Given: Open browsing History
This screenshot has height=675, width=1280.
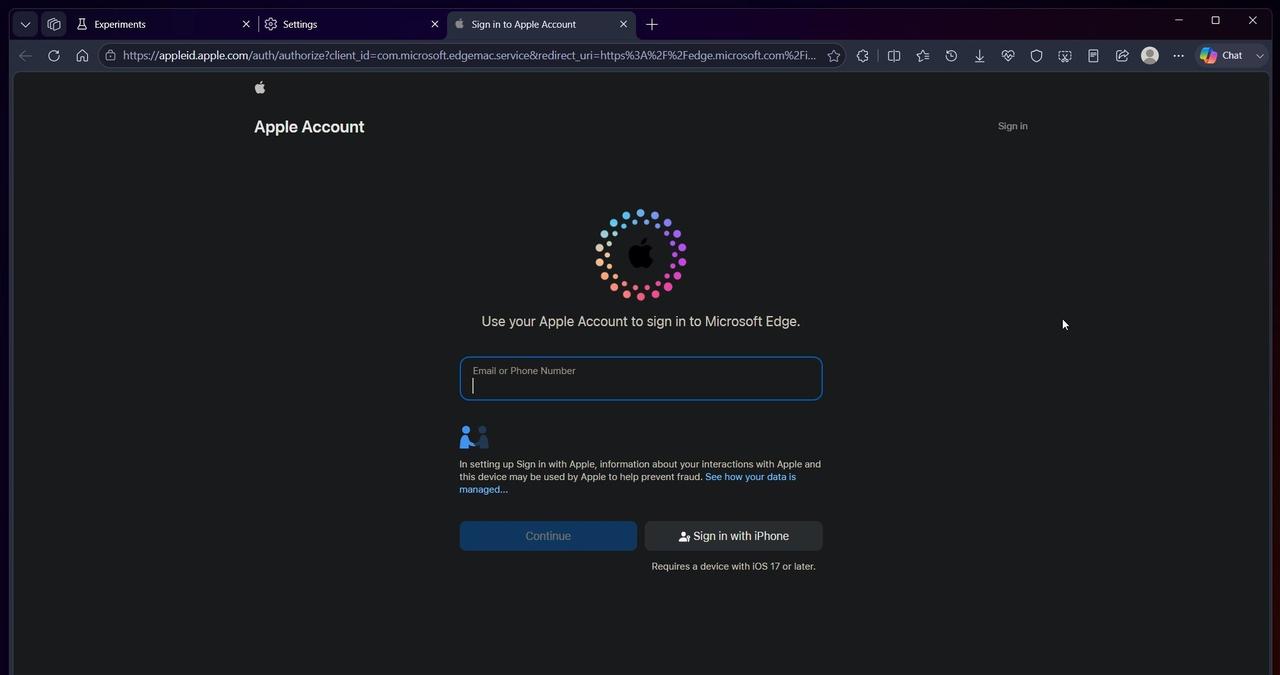Looking at the screenshot, I should tap(951, 56).
